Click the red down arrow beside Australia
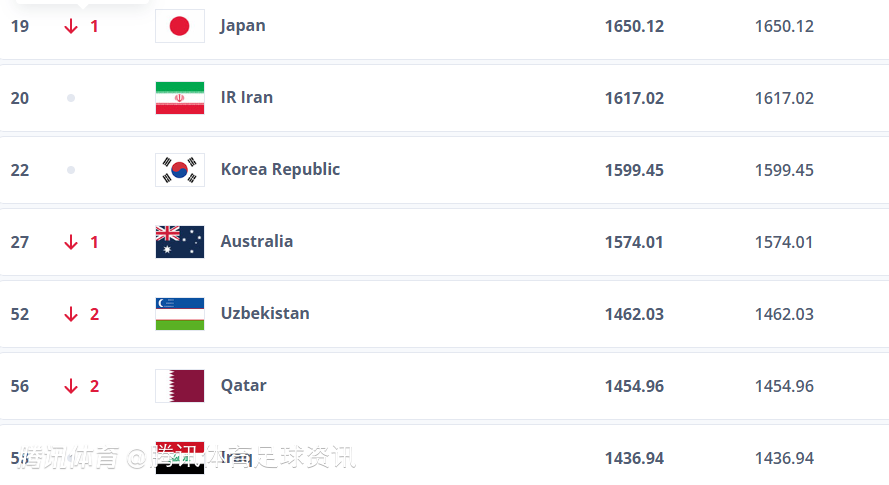889x485 pixels. pos(71,242)
